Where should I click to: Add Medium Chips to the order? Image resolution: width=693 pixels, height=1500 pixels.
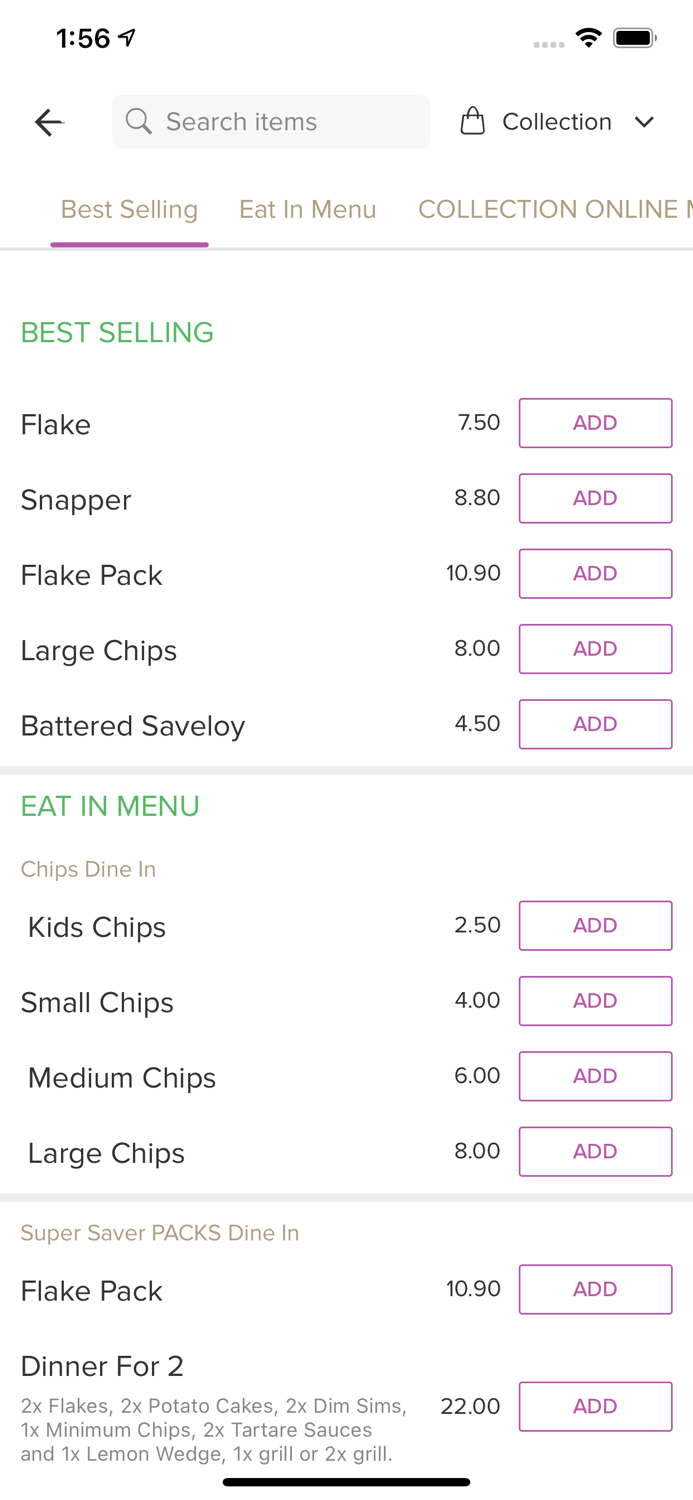click(x=595, y=1076)
